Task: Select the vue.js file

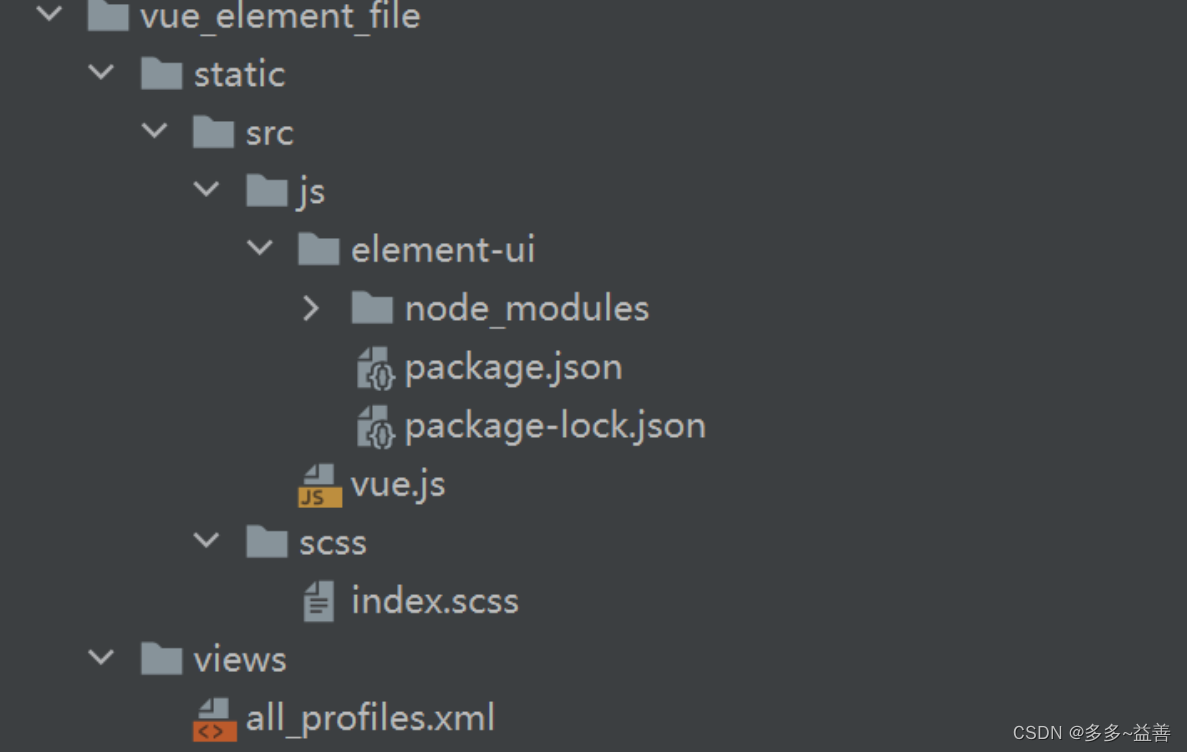Action: tap(398, 483)
